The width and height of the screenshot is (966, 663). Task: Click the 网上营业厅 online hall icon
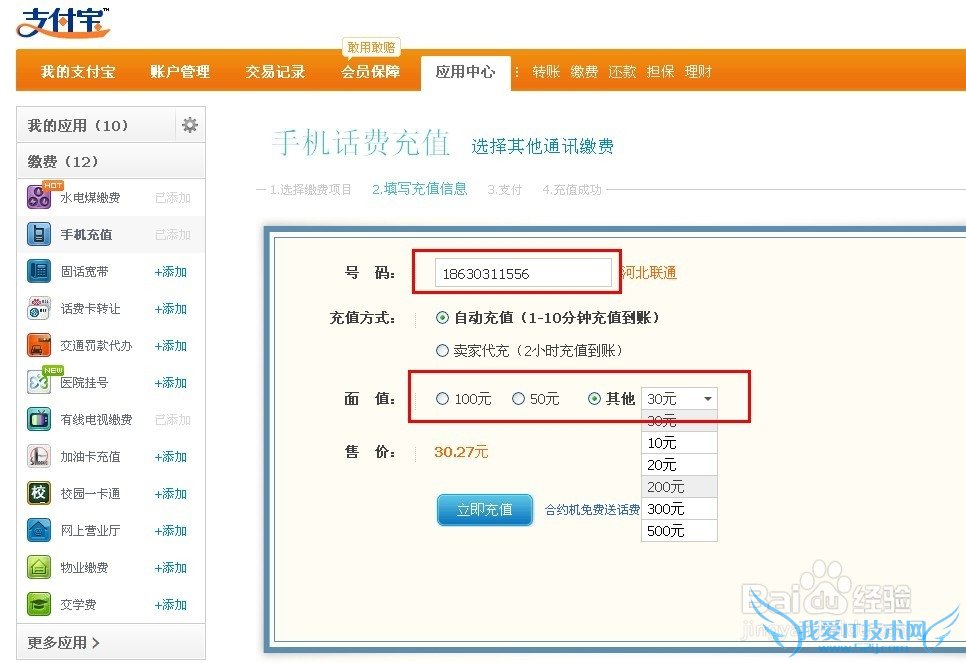point(39,530)
